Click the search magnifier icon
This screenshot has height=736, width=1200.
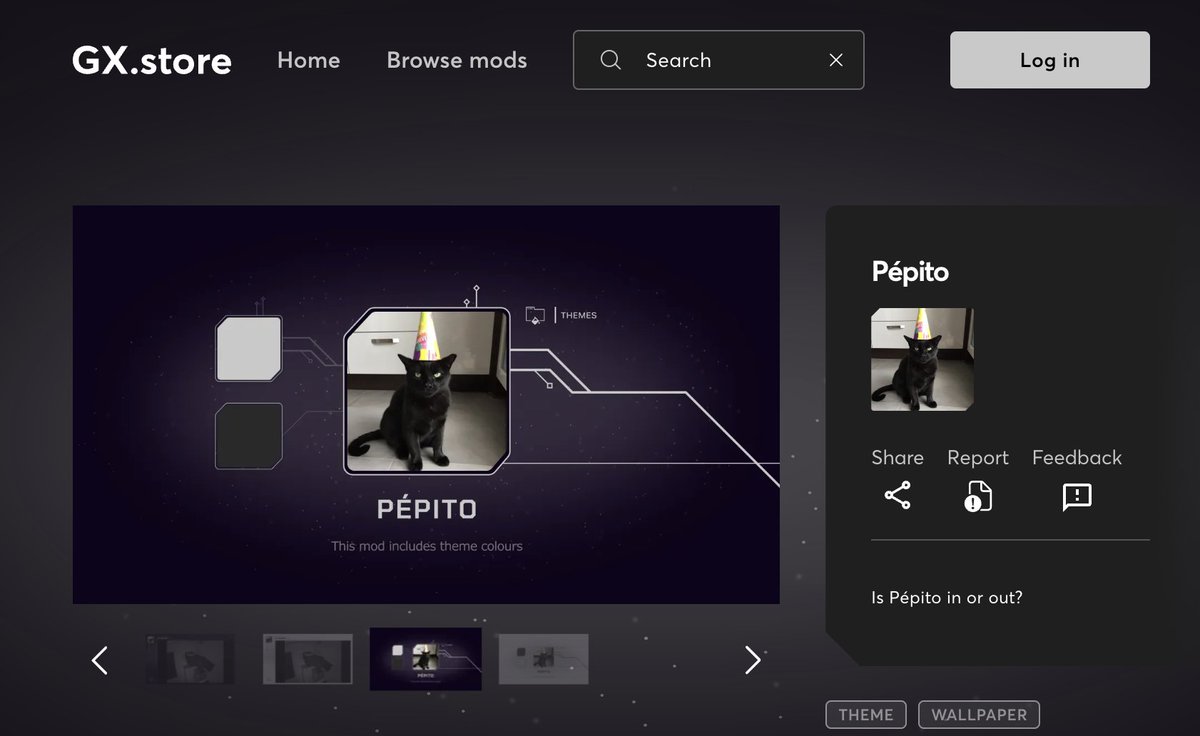(611, 60)
